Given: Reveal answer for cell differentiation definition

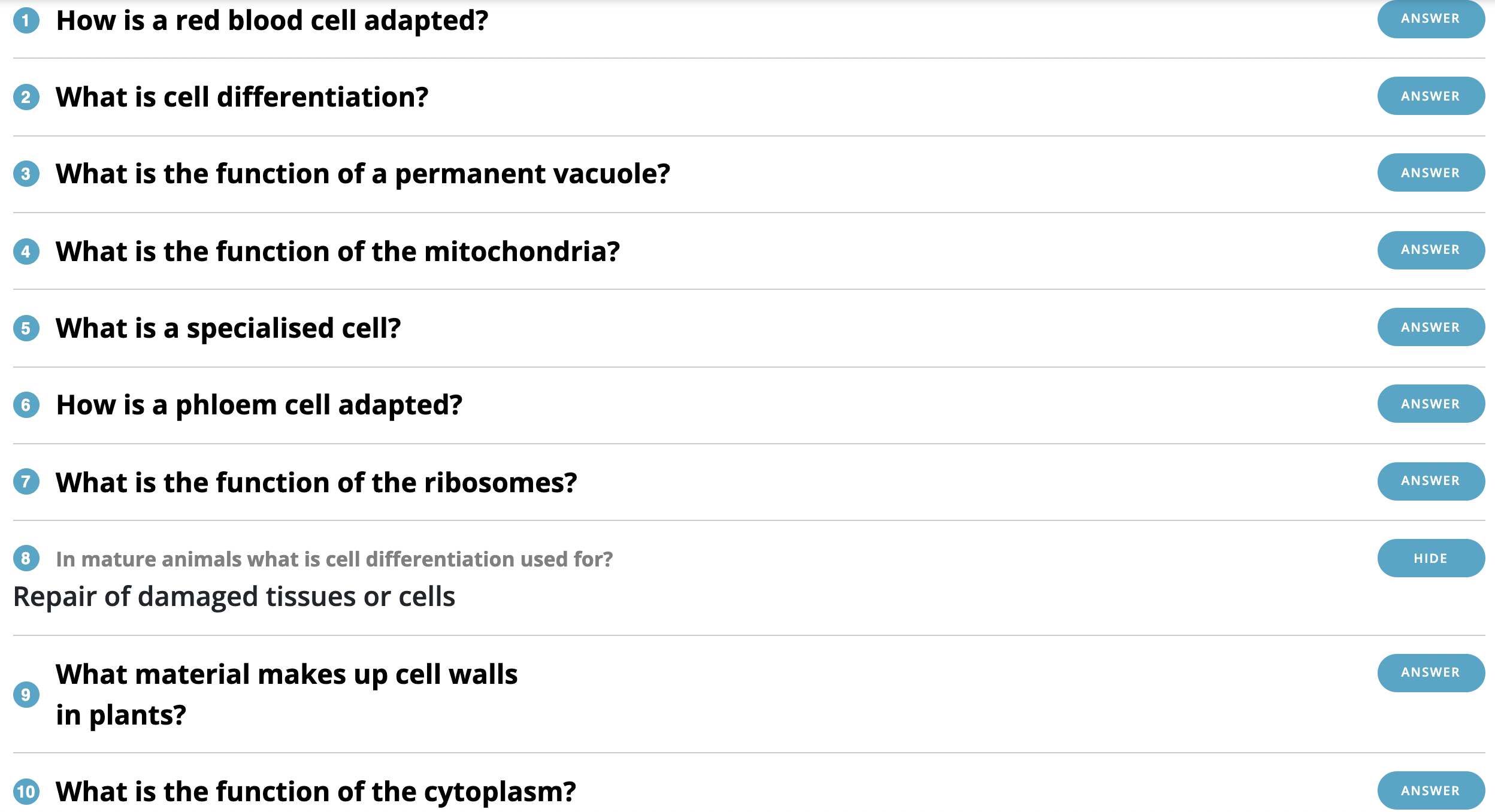Looking at the screenshot, I should click(x=1430, y=96).
